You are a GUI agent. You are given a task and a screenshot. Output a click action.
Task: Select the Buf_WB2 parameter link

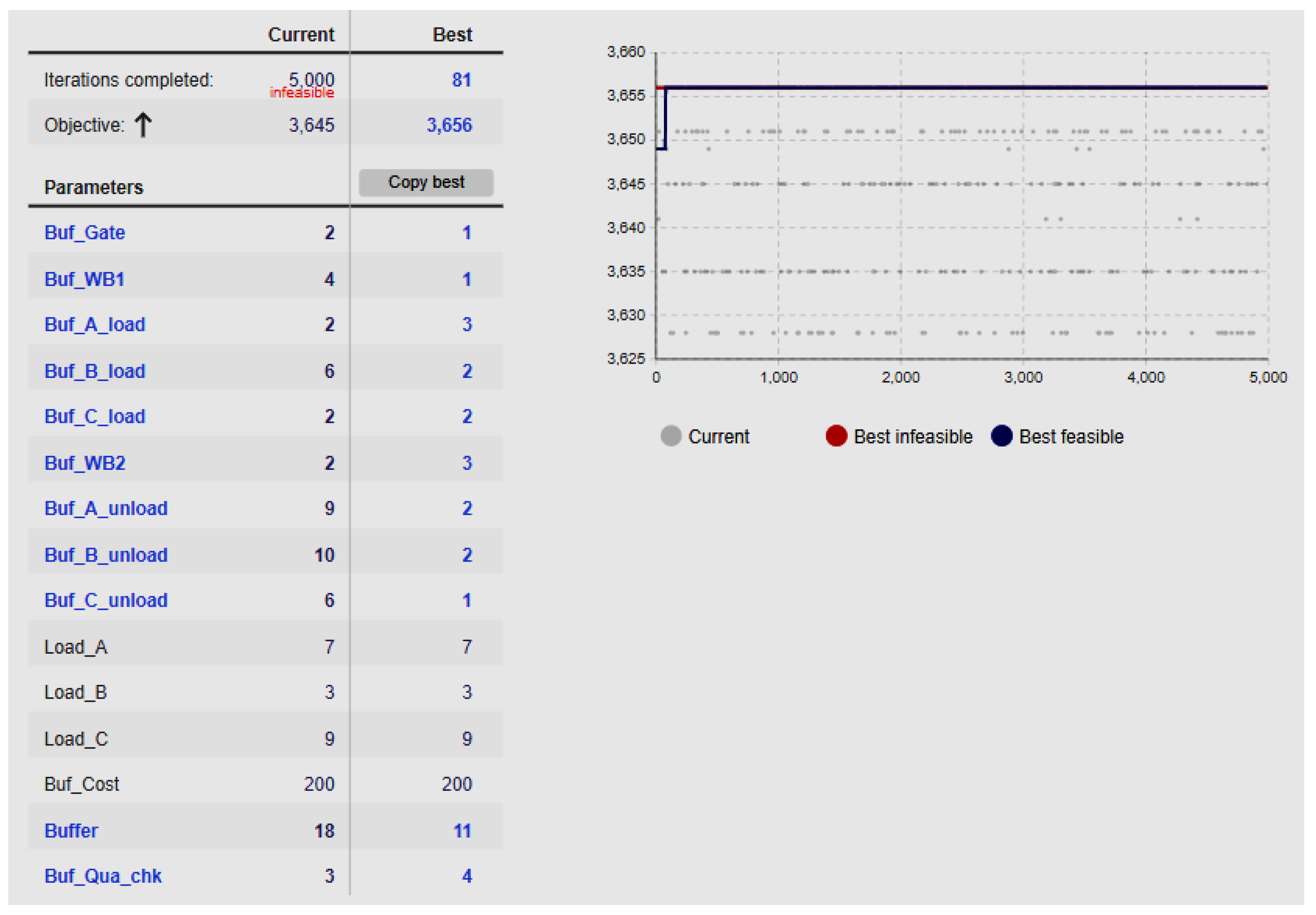coord(85,463)
